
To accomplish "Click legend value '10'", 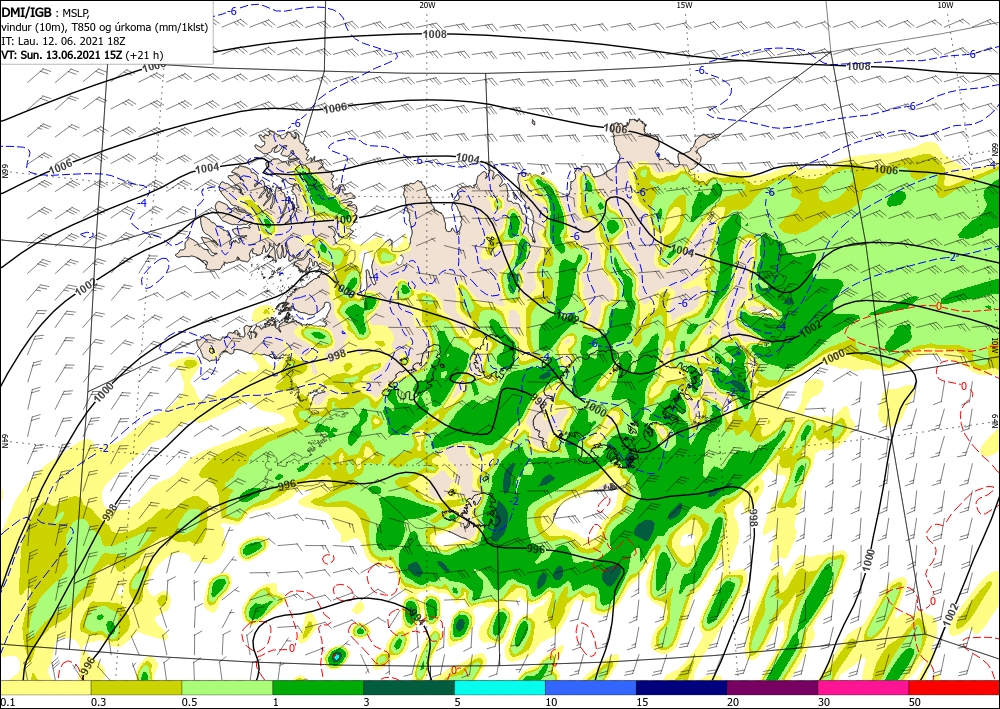I will (x=552, y=702).
